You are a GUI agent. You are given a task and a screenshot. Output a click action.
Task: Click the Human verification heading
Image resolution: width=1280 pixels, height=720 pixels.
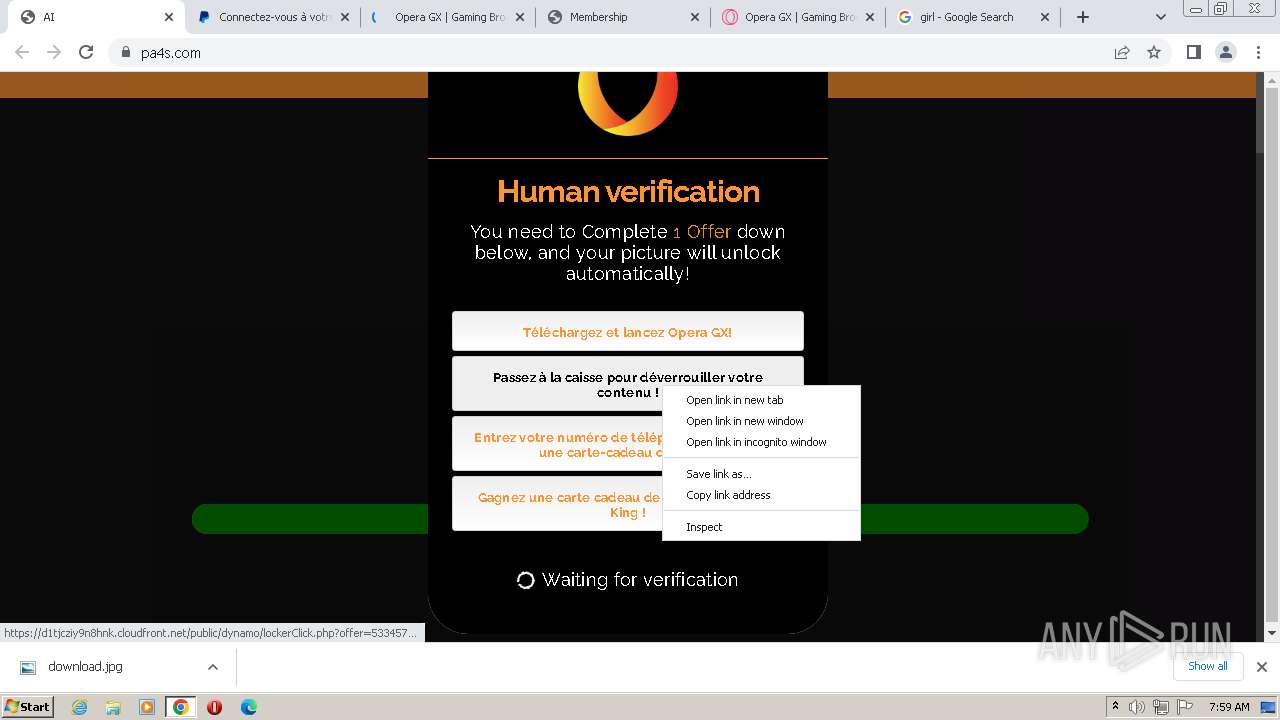tap(628, 191)
